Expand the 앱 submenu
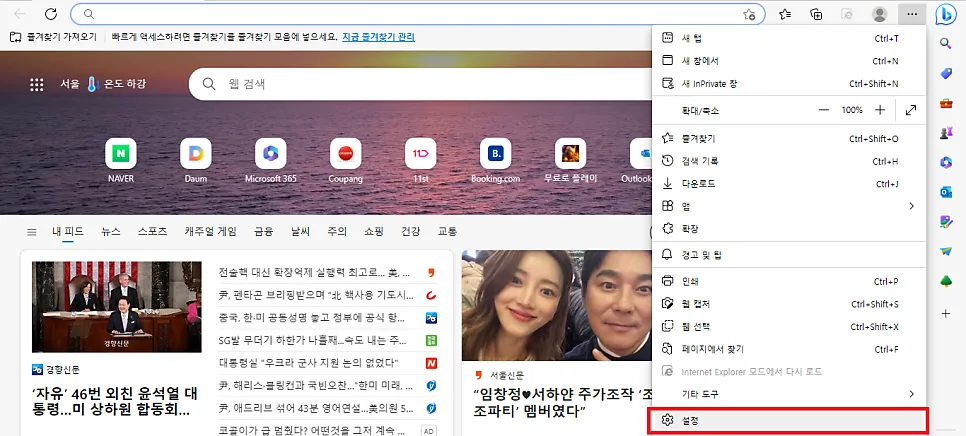966x436 pixels. tap(789, 206)
